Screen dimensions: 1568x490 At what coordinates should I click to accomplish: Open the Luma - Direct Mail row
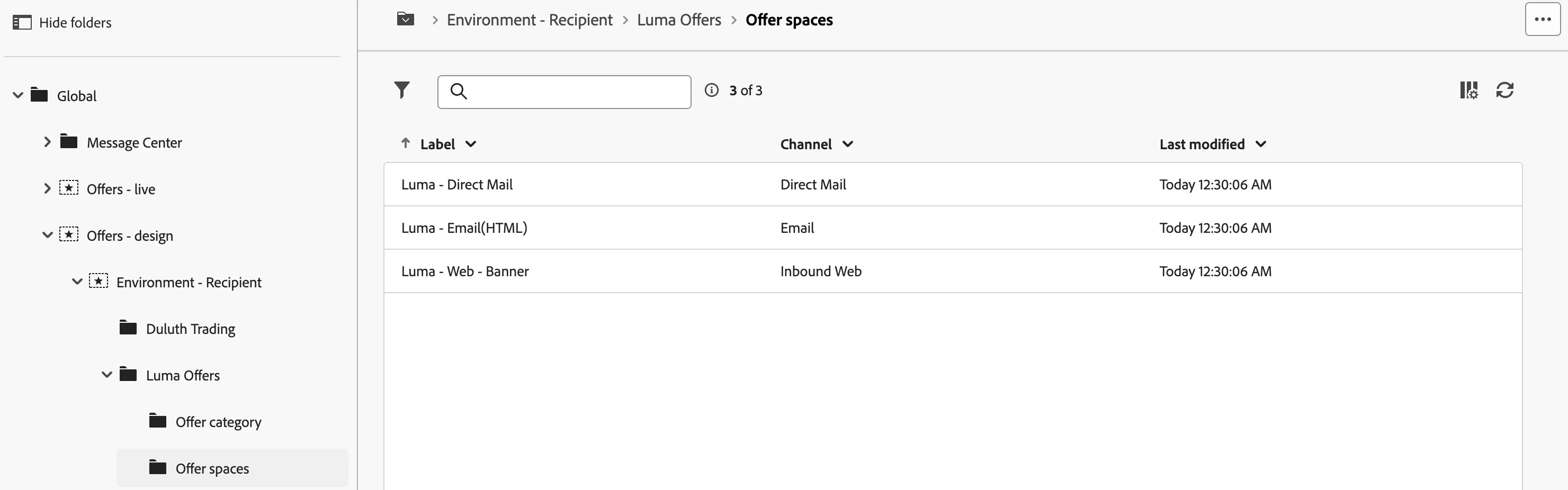[953, 184]
